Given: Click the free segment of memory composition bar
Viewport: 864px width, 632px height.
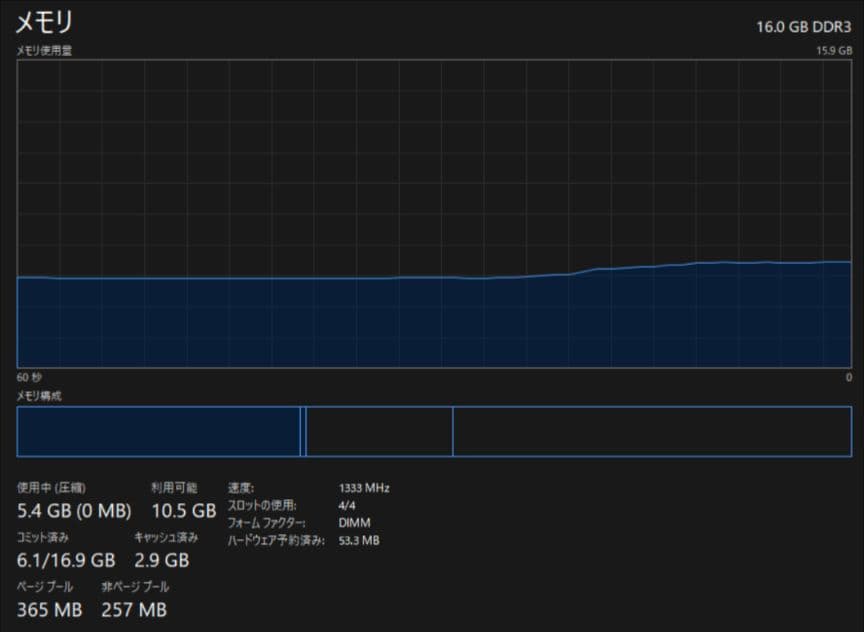Looking at the screenshot, I should [x=651, y=432].
